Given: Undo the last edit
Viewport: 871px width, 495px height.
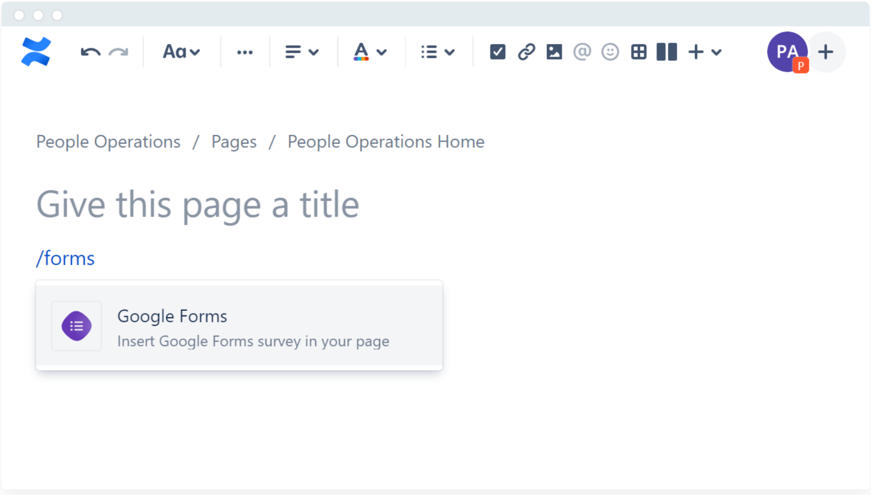Looking at the screenshot, I should point(91,52).
